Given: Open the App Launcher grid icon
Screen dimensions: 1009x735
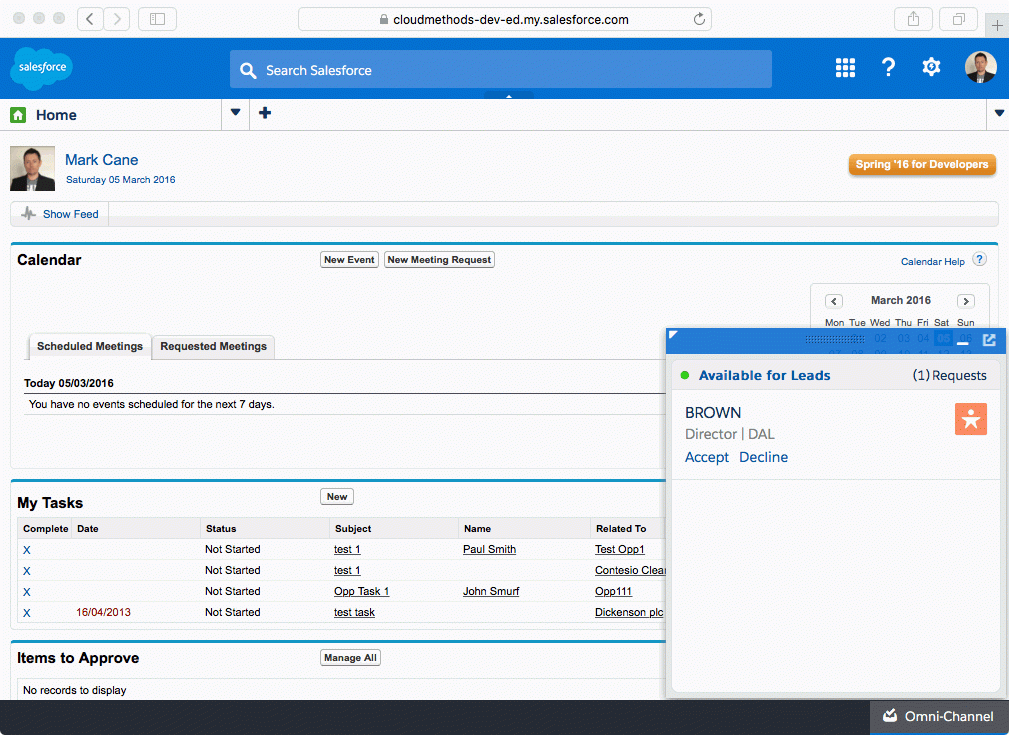Looking at the screenshot, I should point(845,68).
